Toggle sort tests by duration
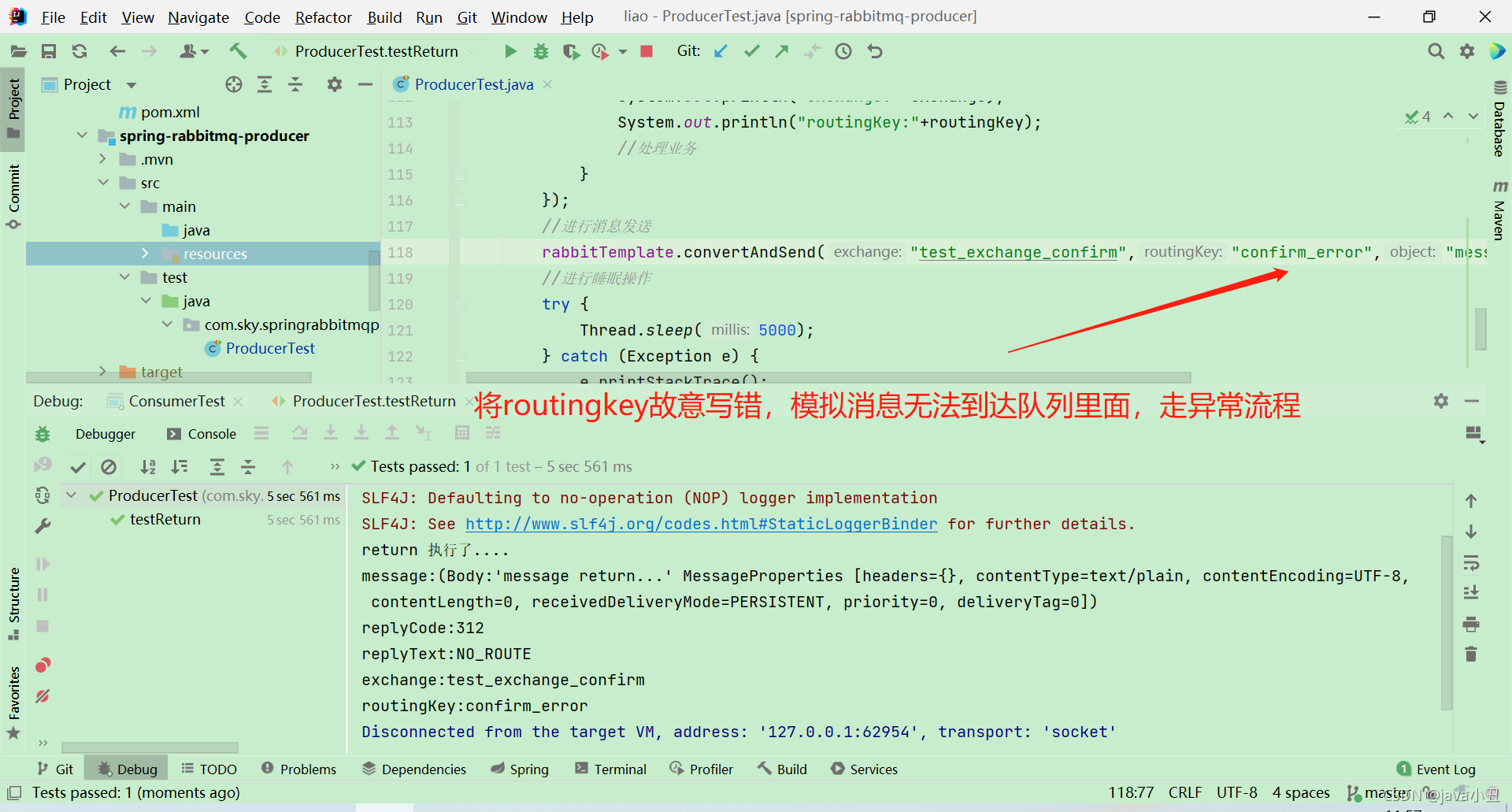This screenshot has height=812, width=1512. click(x=180, y=467)
